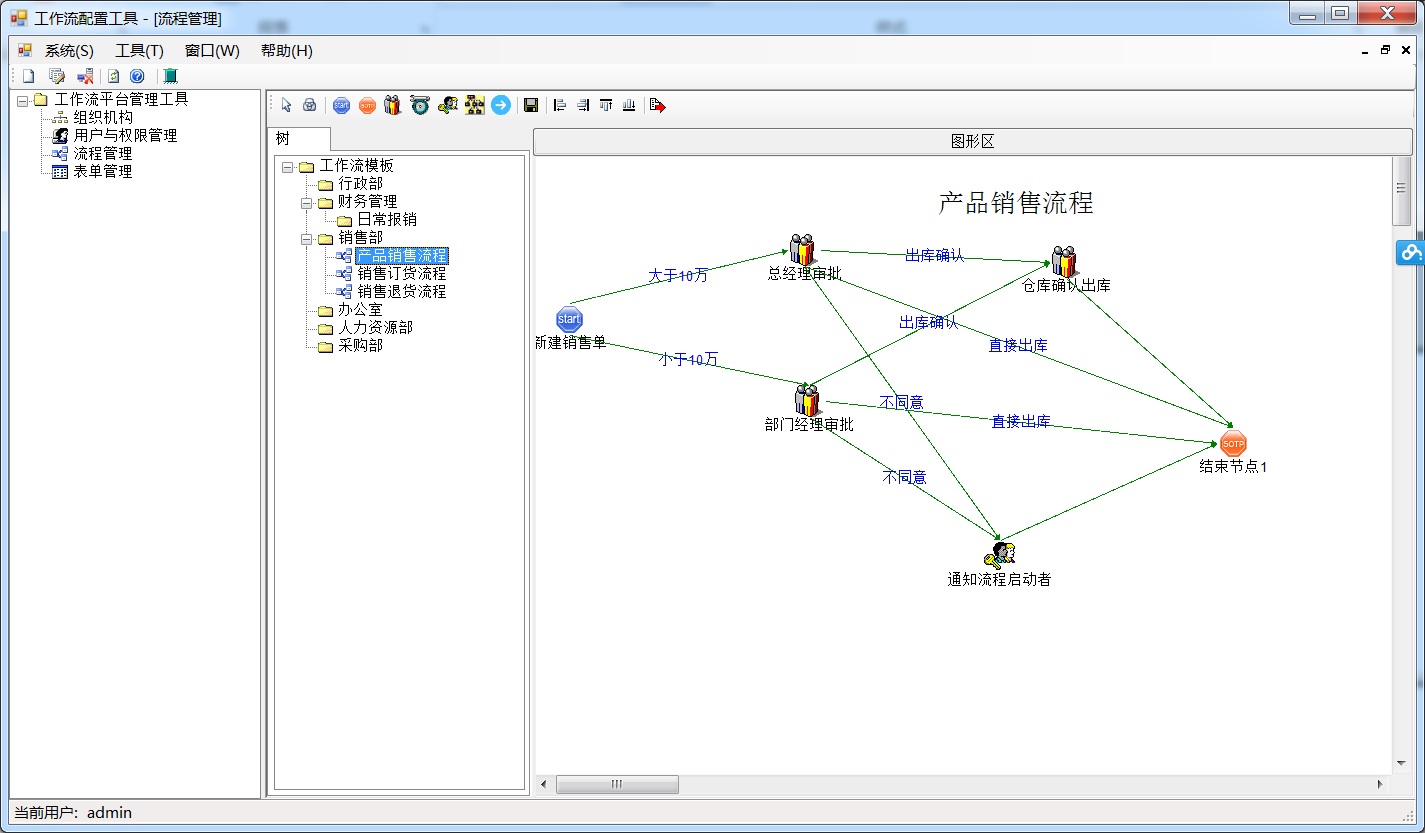Click the new blank document icon

point(28,76)
